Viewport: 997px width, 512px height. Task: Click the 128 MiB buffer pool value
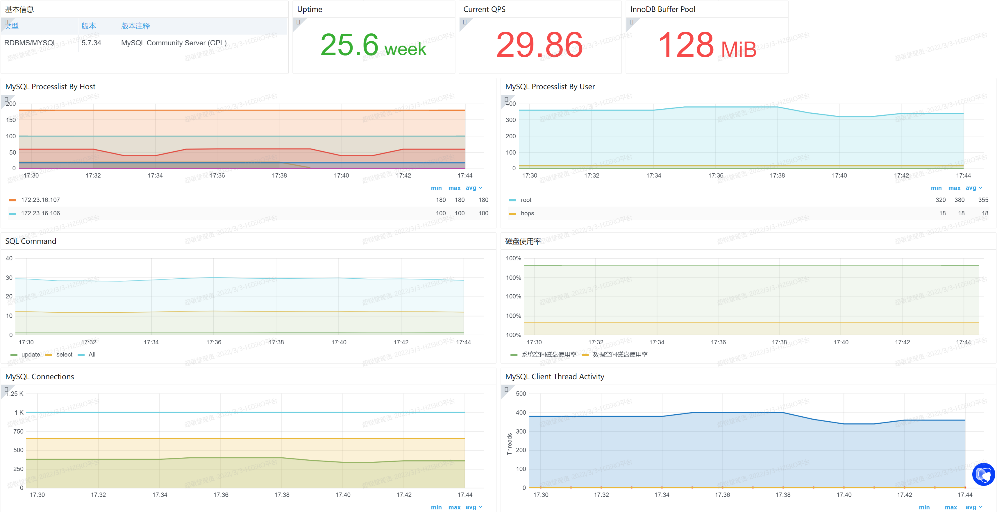pyautogui.click(x=707, y=45)
